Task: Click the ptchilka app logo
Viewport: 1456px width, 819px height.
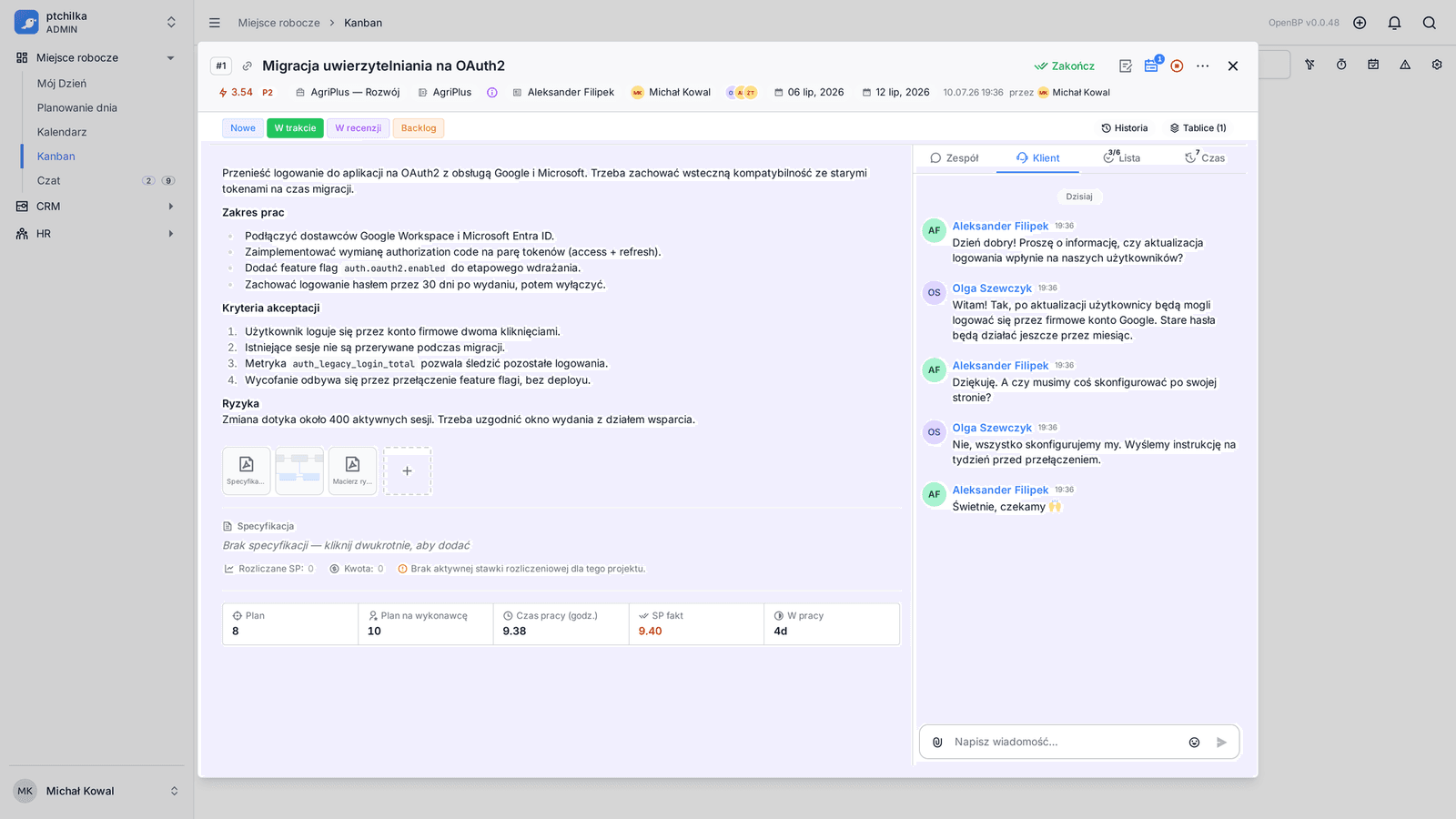Action: click(26, 22)
